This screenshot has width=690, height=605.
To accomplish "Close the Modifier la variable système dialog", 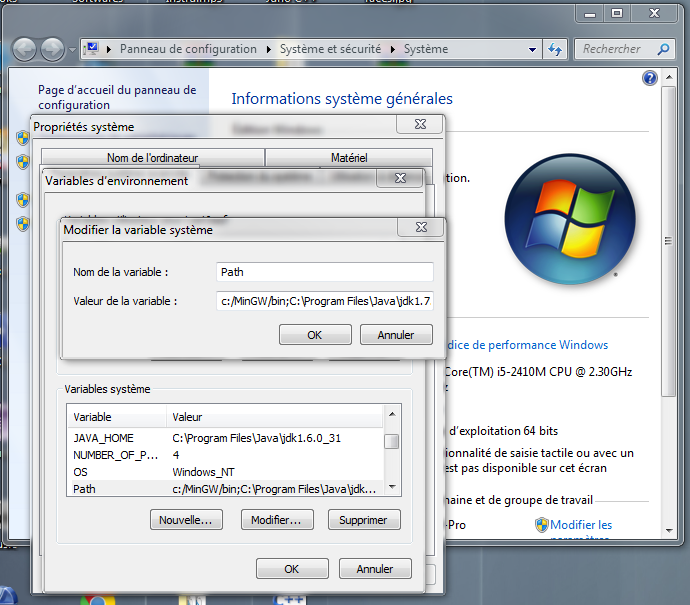I will (421, 227).
